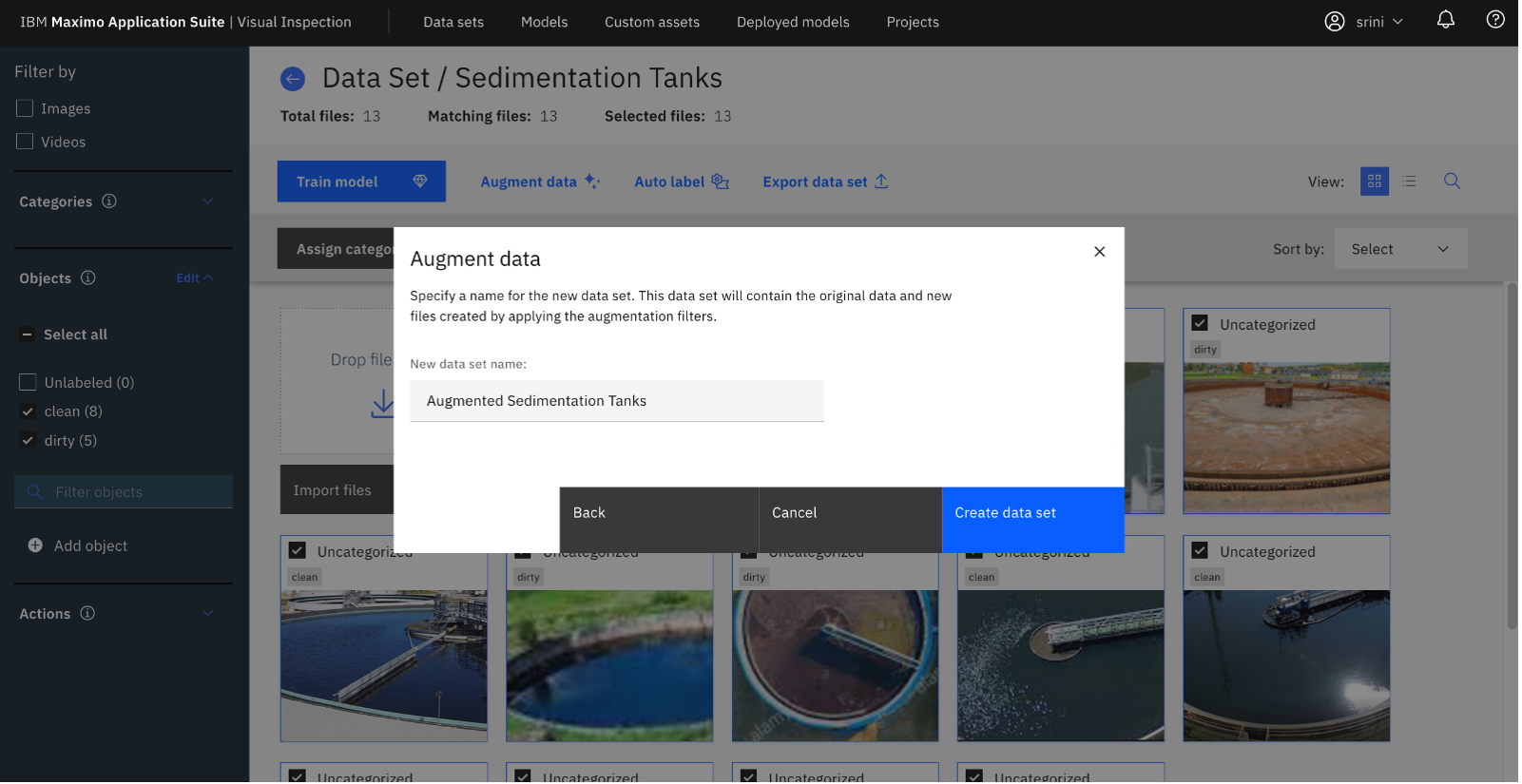Enable the Videos filter checkbox
The image size is (1522, 784).
click(x=25, y=142)
